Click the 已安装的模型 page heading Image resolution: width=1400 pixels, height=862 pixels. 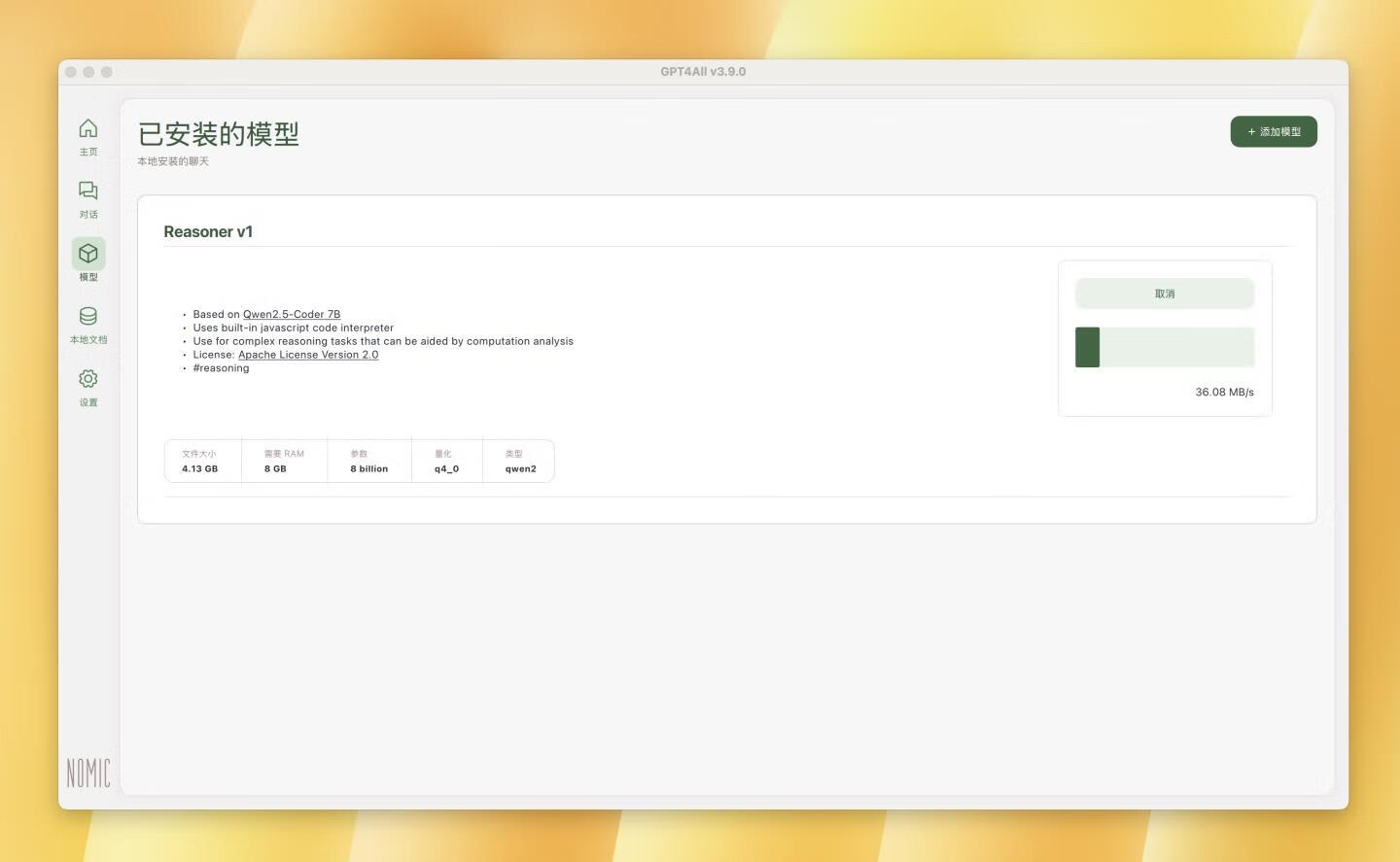[219, 133]
